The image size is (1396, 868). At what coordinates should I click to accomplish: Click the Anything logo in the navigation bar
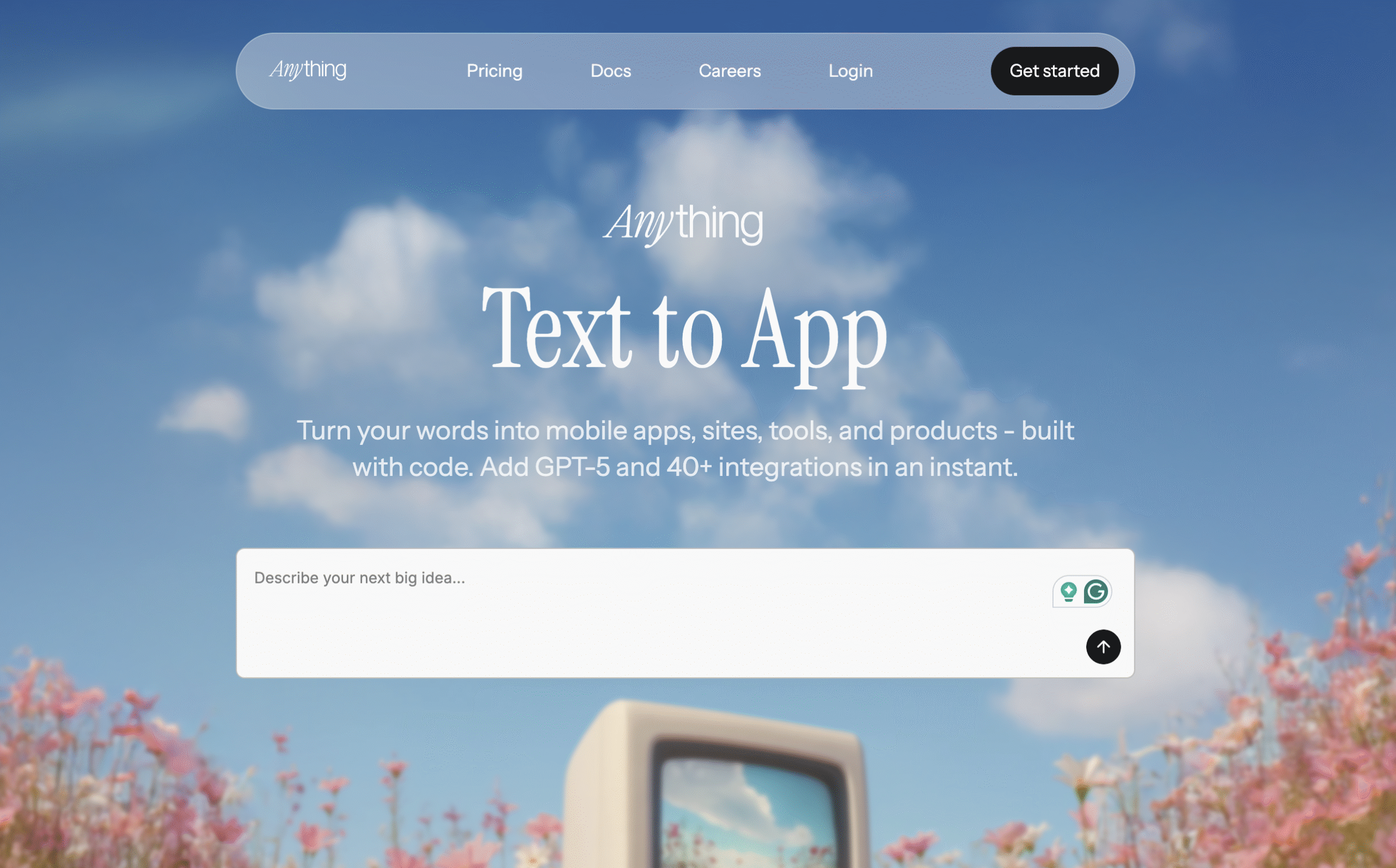click(308, 70)
